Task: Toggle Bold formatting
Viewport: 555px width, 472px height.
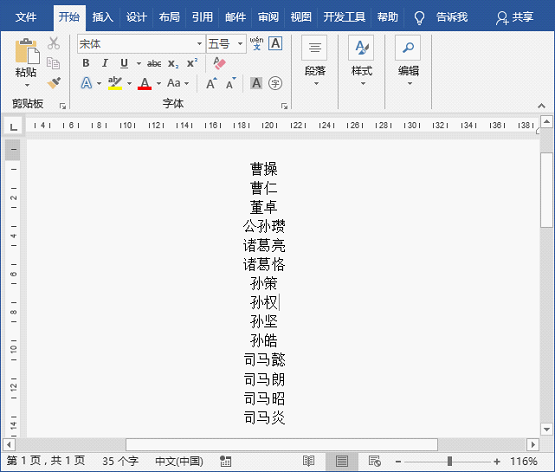Action: click(86, 63)
